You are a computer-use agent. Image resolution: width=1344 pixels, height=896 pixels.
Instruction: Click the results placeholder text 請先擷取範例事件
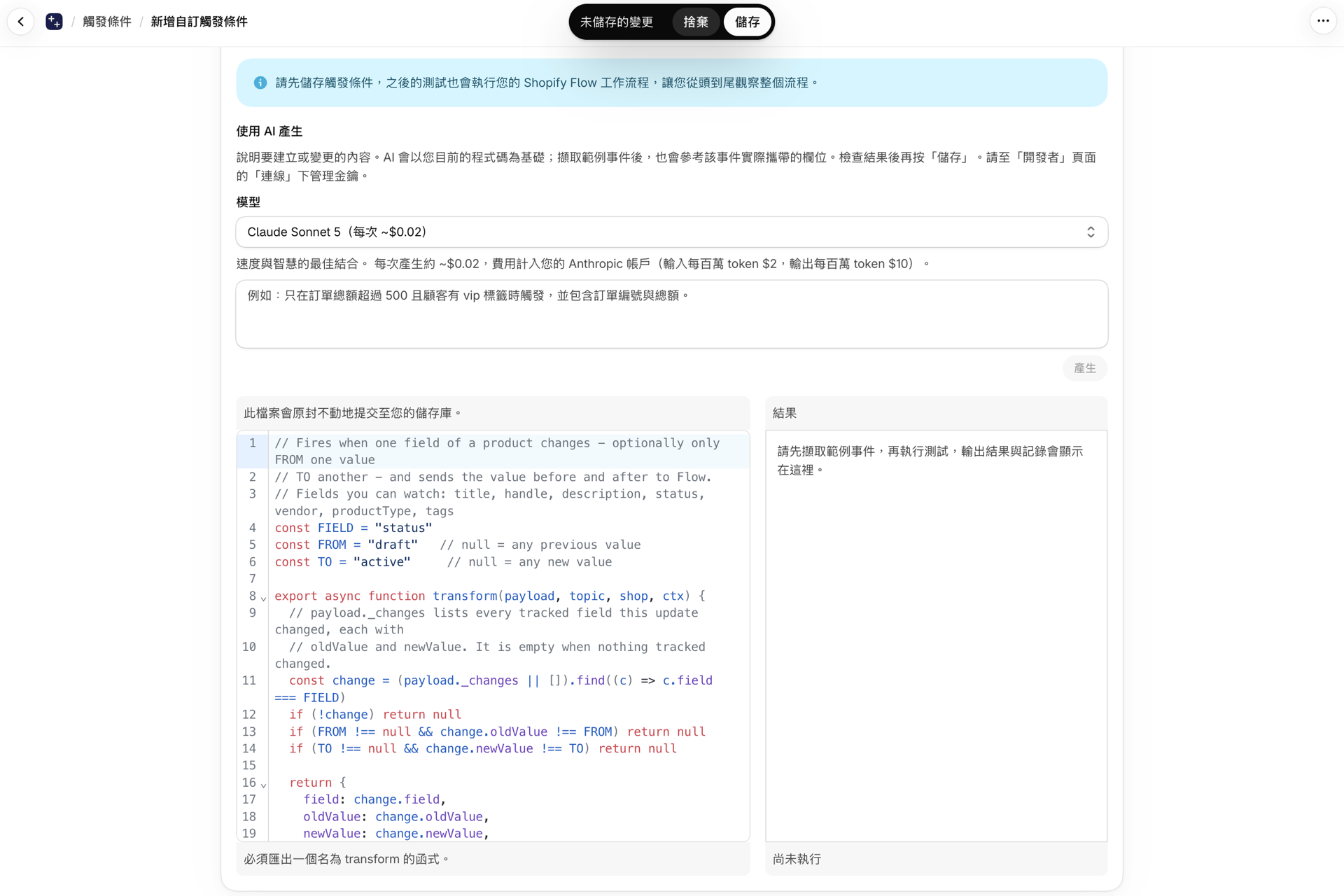pyautogui.click(x=930, y=461)
